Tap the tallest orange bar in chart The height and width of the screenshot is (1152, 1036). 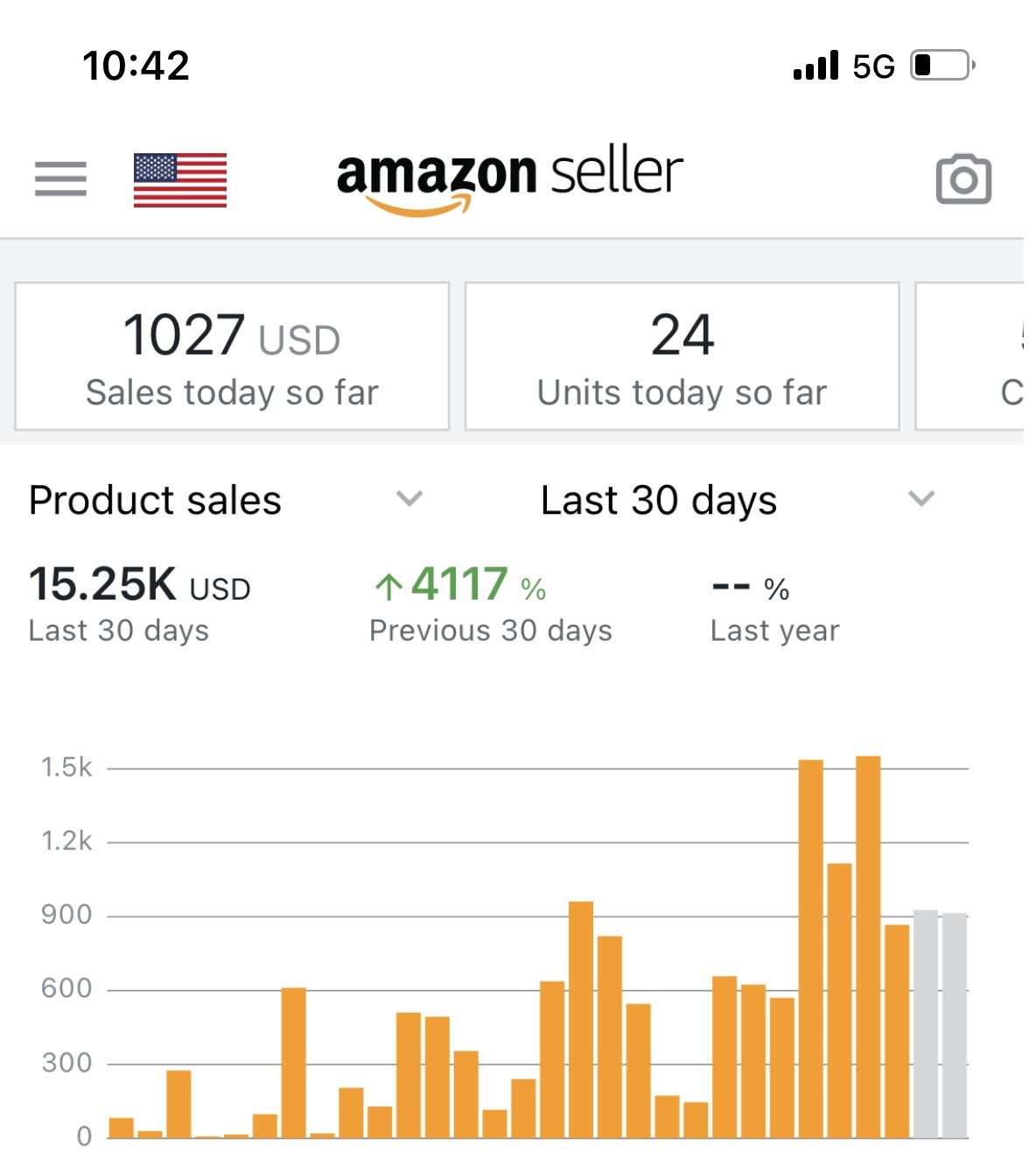tap(868, 947)
